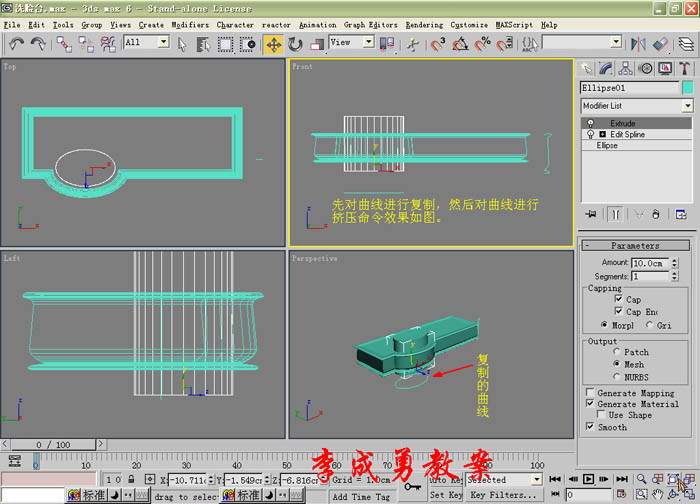Toggle the Angle Snap icon

click(x=460, y=44)
